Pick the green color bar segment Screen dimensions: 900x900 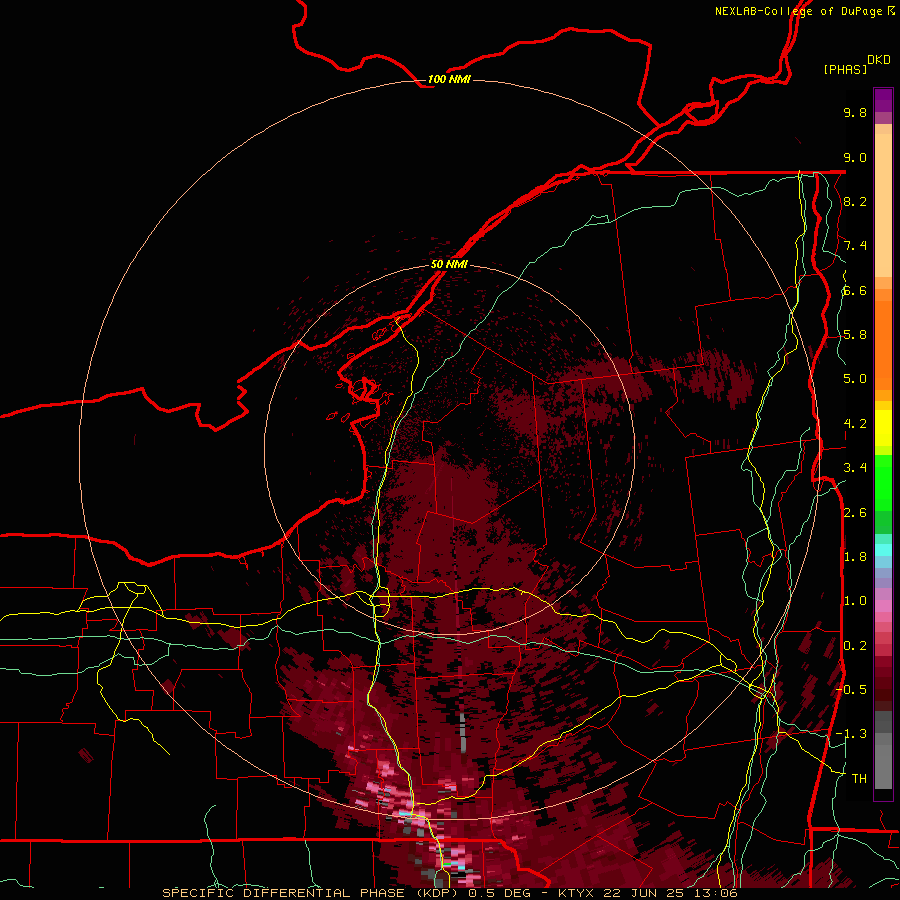point(883,482)
